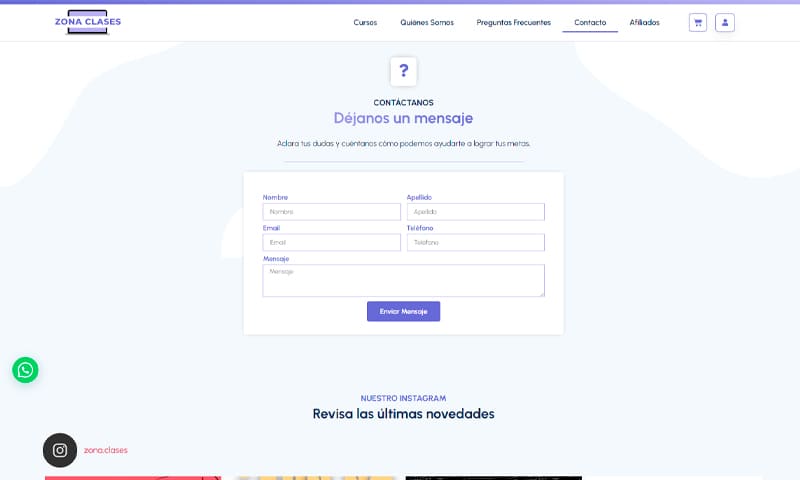The image size is (800, 480).
Task: Click the Nombre input field
Action: (x=332, y=212)
